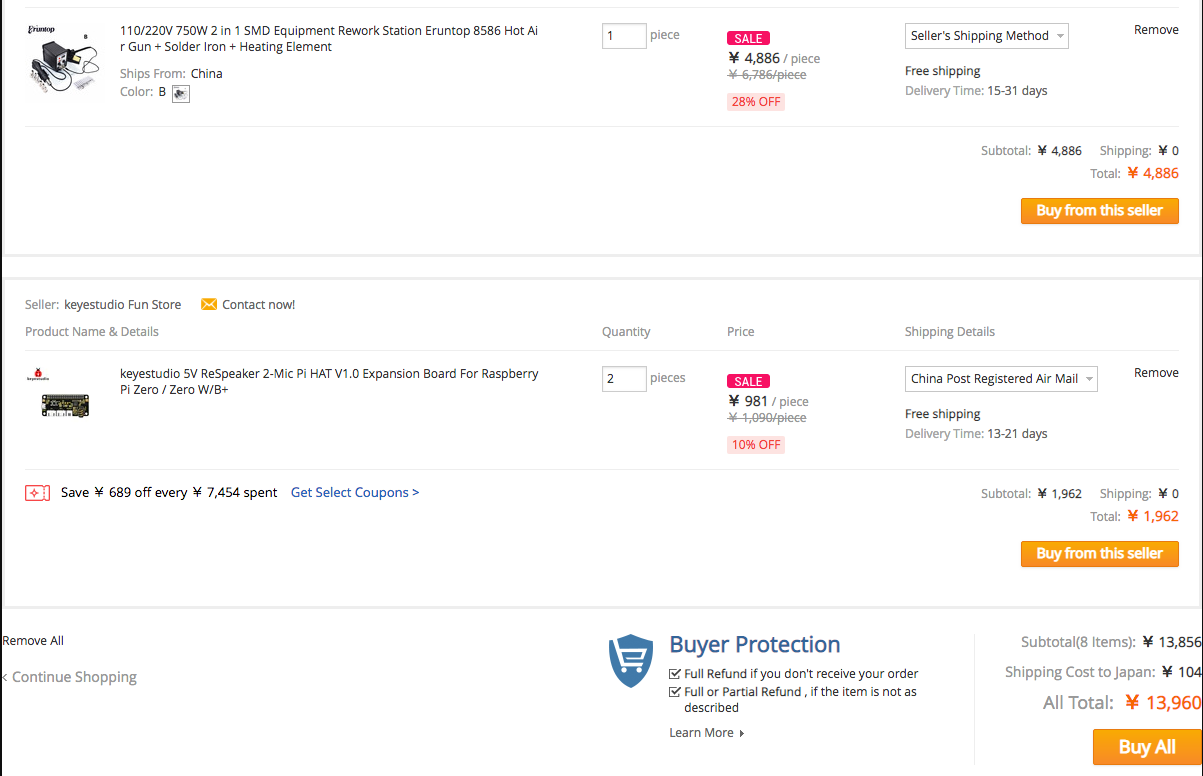Image resolution: width=1203 pixels, height=776 pixels.
Task: Open the China Post Registered Air Mail dropdown
Action: tap(1001, 379)
